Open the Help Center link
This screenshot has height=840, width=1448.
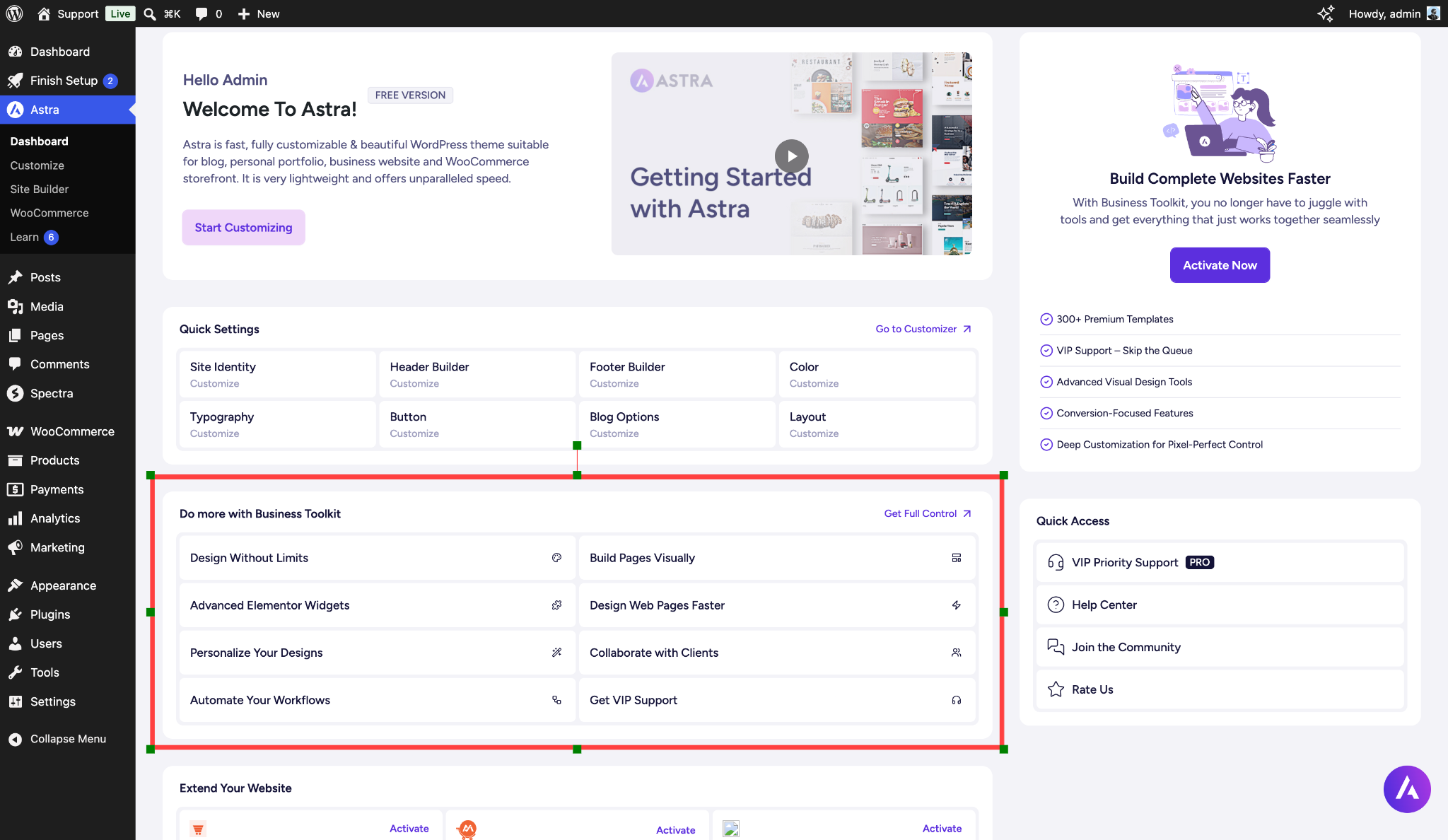tap(1220, 605)
